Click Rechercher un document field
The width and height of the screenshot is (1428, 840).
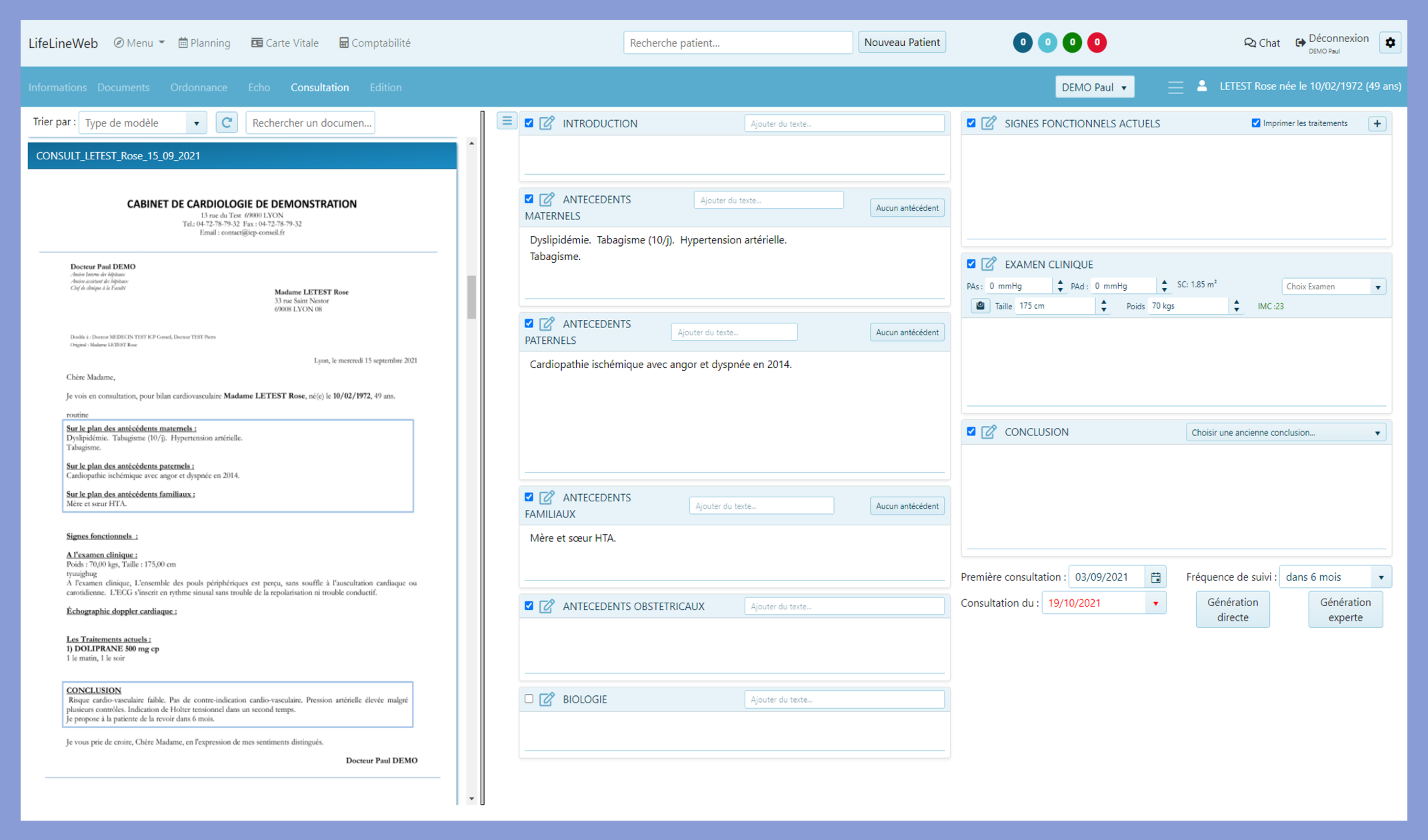point(311,123)
